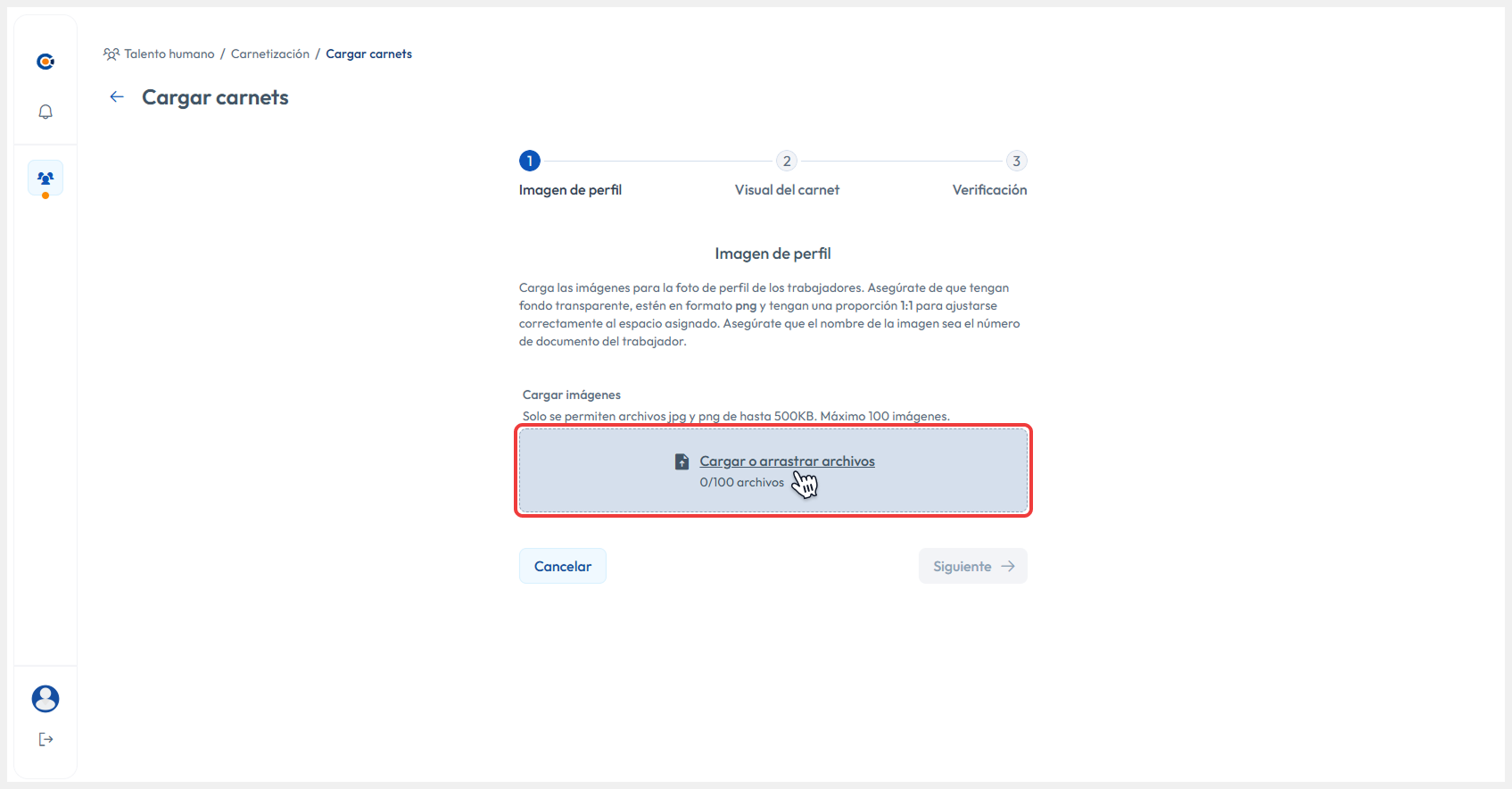Jump to step 3 circle in the stepper

pyautogui.click(x=1016, y=161)
